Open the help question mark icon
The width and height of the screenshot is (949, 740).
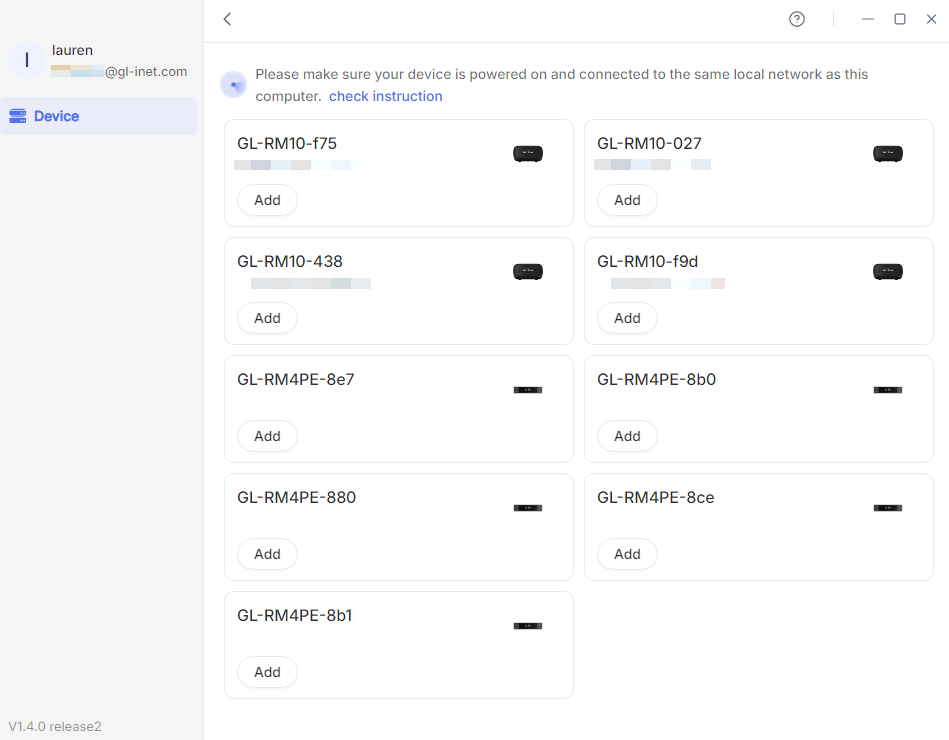click(796, 19)
